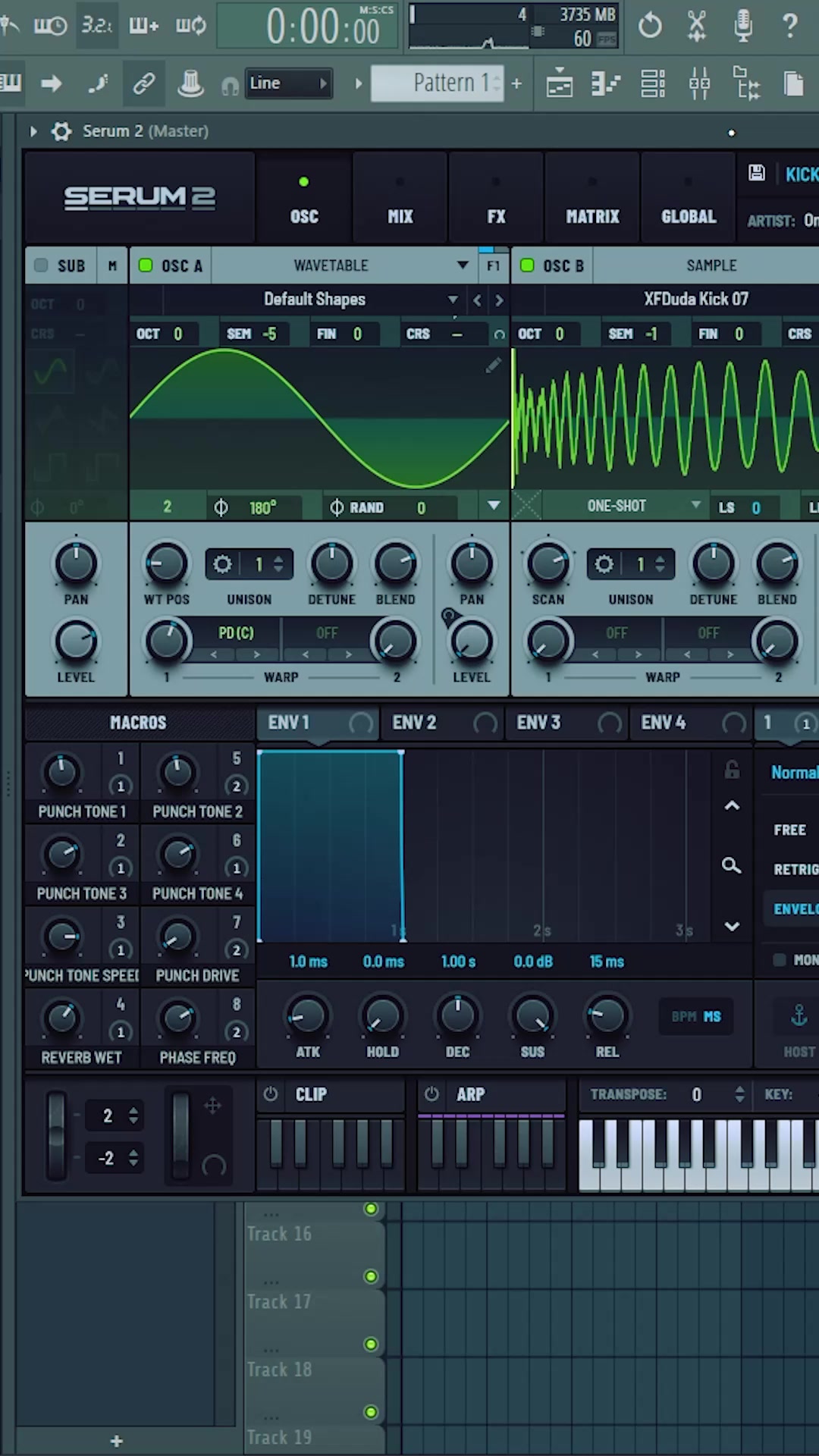This screenshot has height=1456, width=819.
Task: Expand the Serum 2 plugin menu arrow
Action: tap(33, 131)
